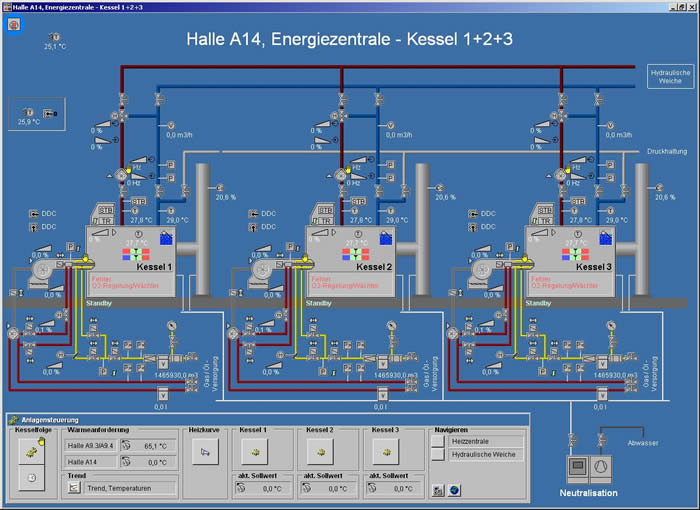
Task: Click the Kessel 1 burner blower icon
Action: click(x=40, y=269)
